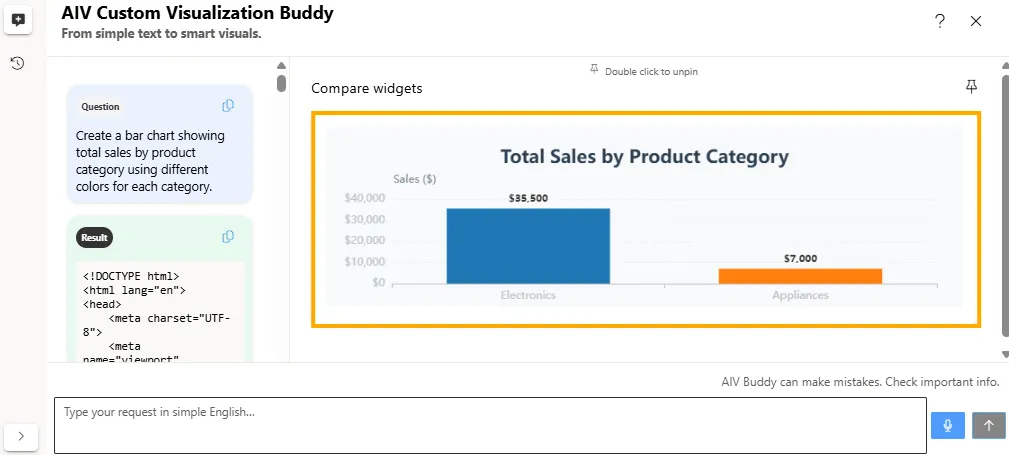Click the Result label badge
The image size is (1009, 455).
(94, 238)
